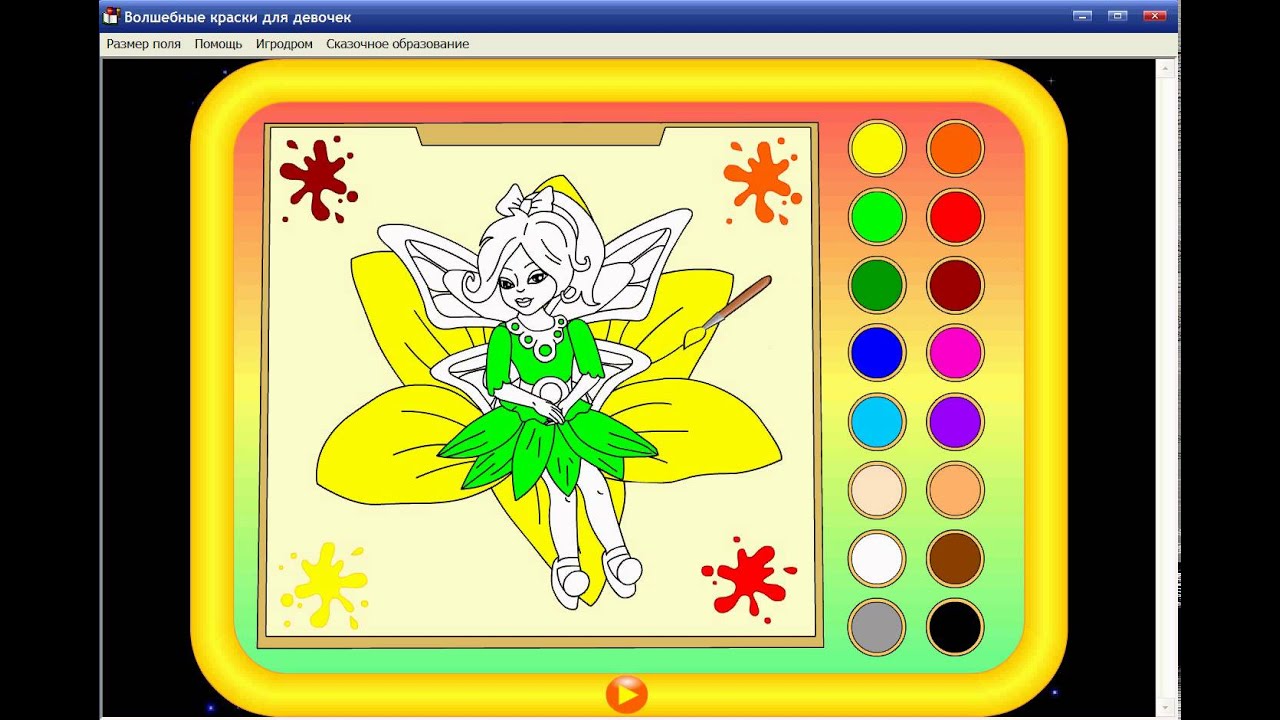
Task: Click the orange play arrow button
Action: pyautogui.click(x=627, y=694)
